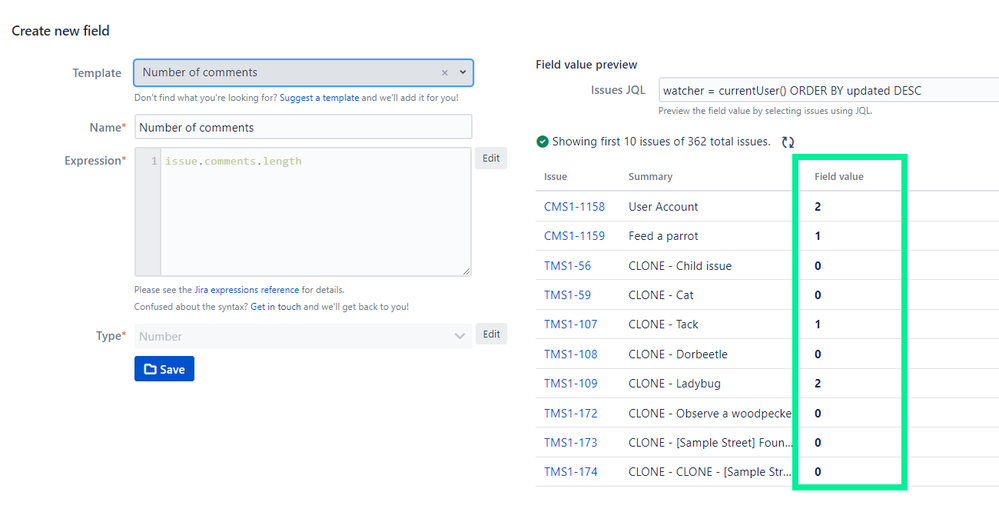
Task: Focus the Name input field
Action: [x=303, y=127]
